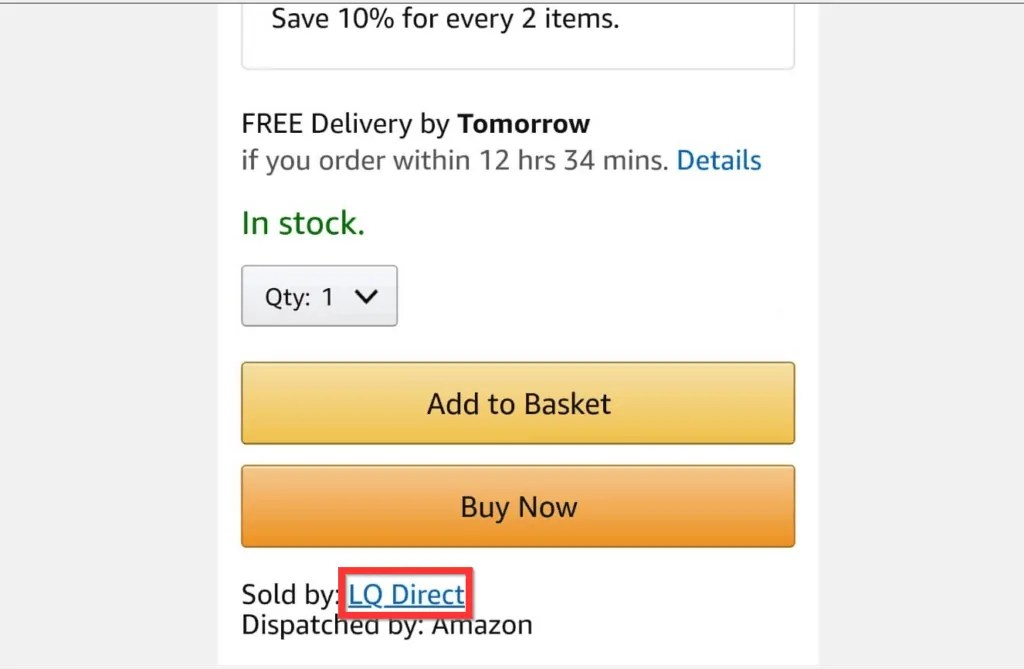Image resolution: width=1024 pixels, height=669 pixels.
Task: Click the Sold by label
Action: [288, 594]
